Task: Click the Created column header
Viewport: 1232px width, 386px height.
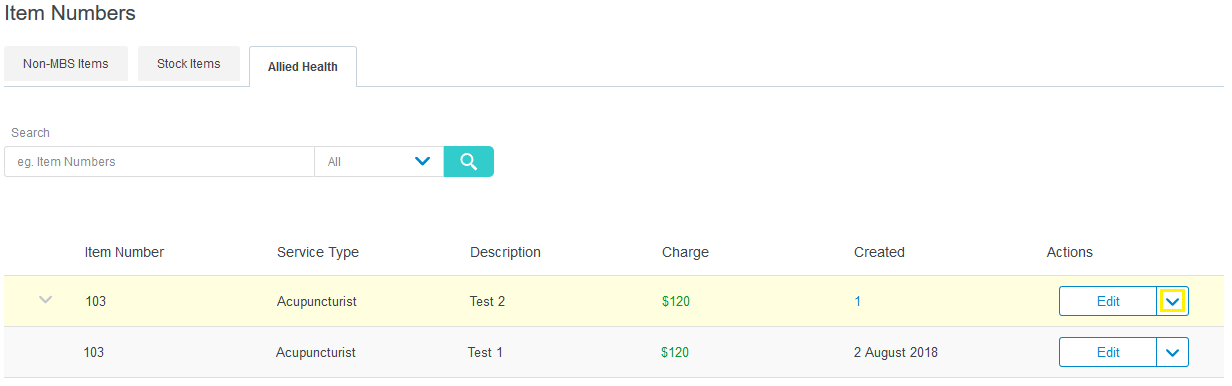Action: 879,252
